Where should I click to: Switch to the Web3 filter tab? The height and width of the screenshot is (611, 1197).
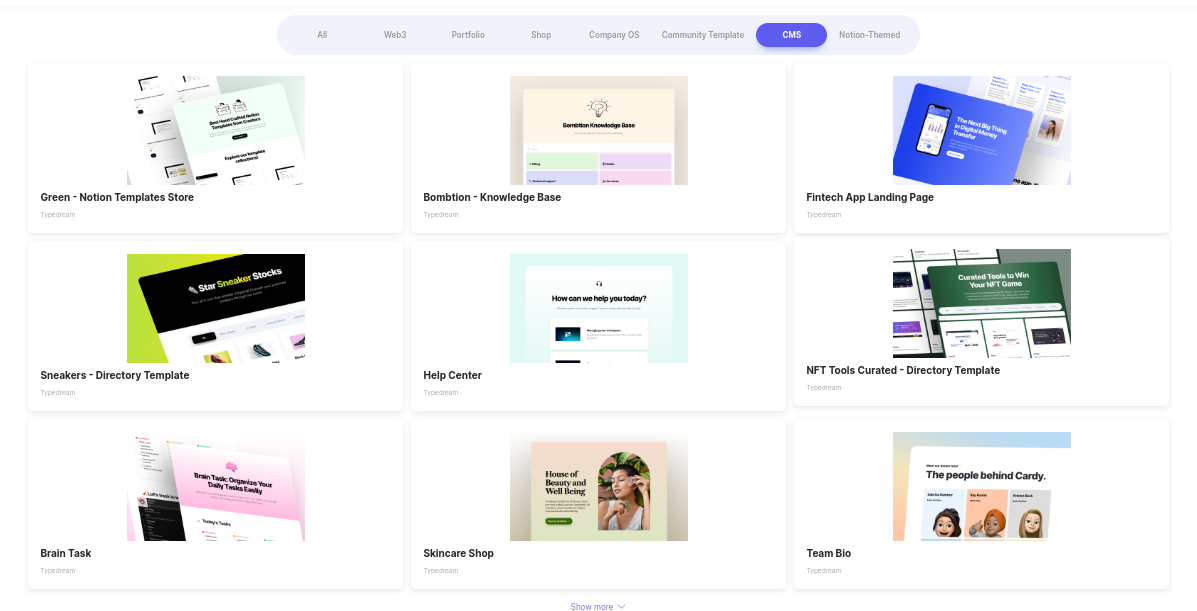(395, 35)
